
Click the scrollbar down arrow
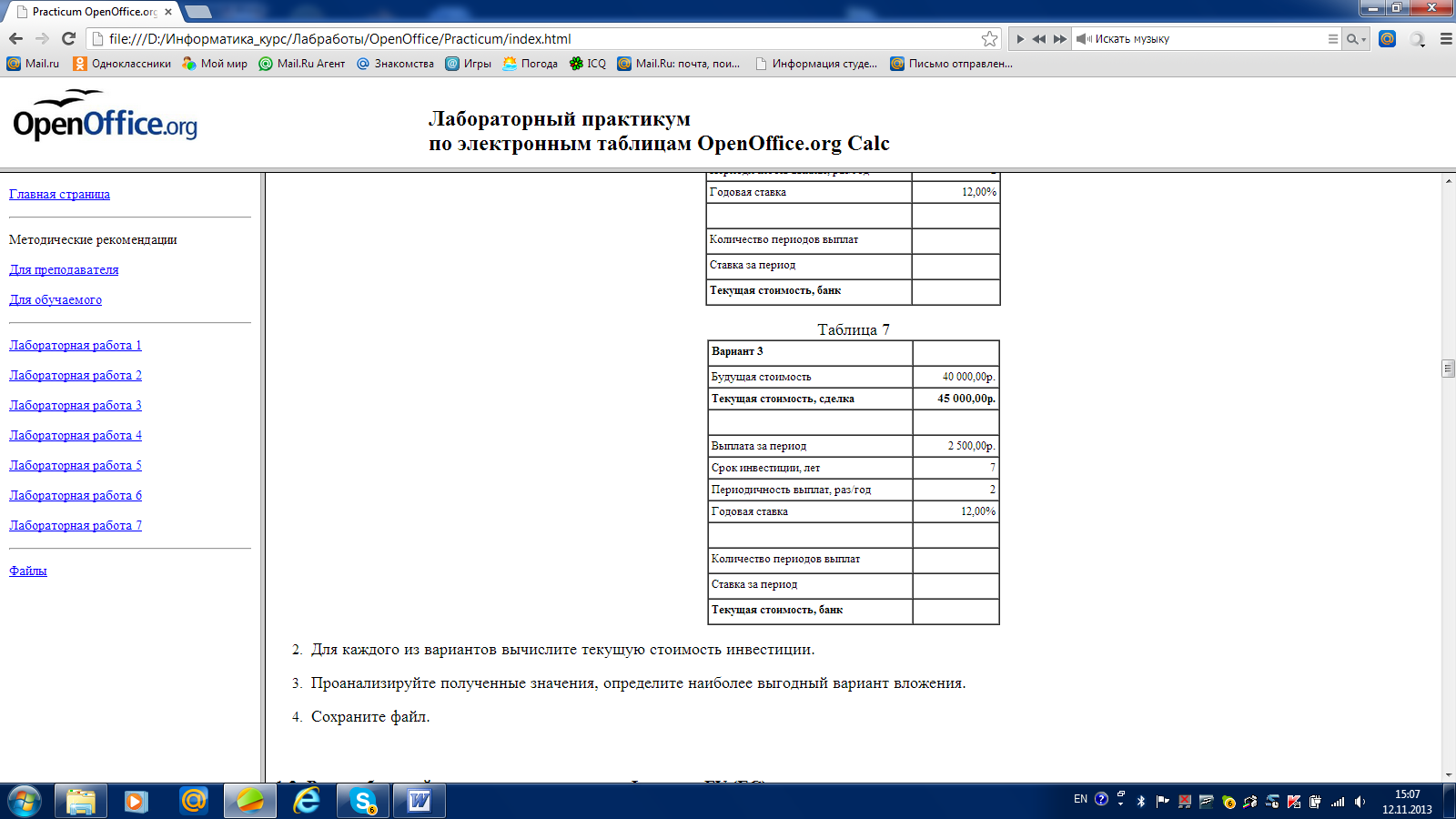pyautogui.click(x=1448, y=775)
